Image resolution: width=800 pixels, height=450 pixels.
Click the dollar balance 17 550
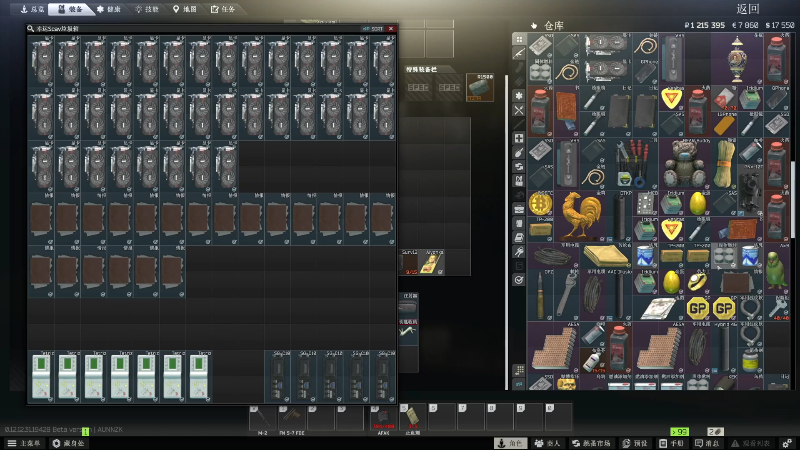[780, 25]
